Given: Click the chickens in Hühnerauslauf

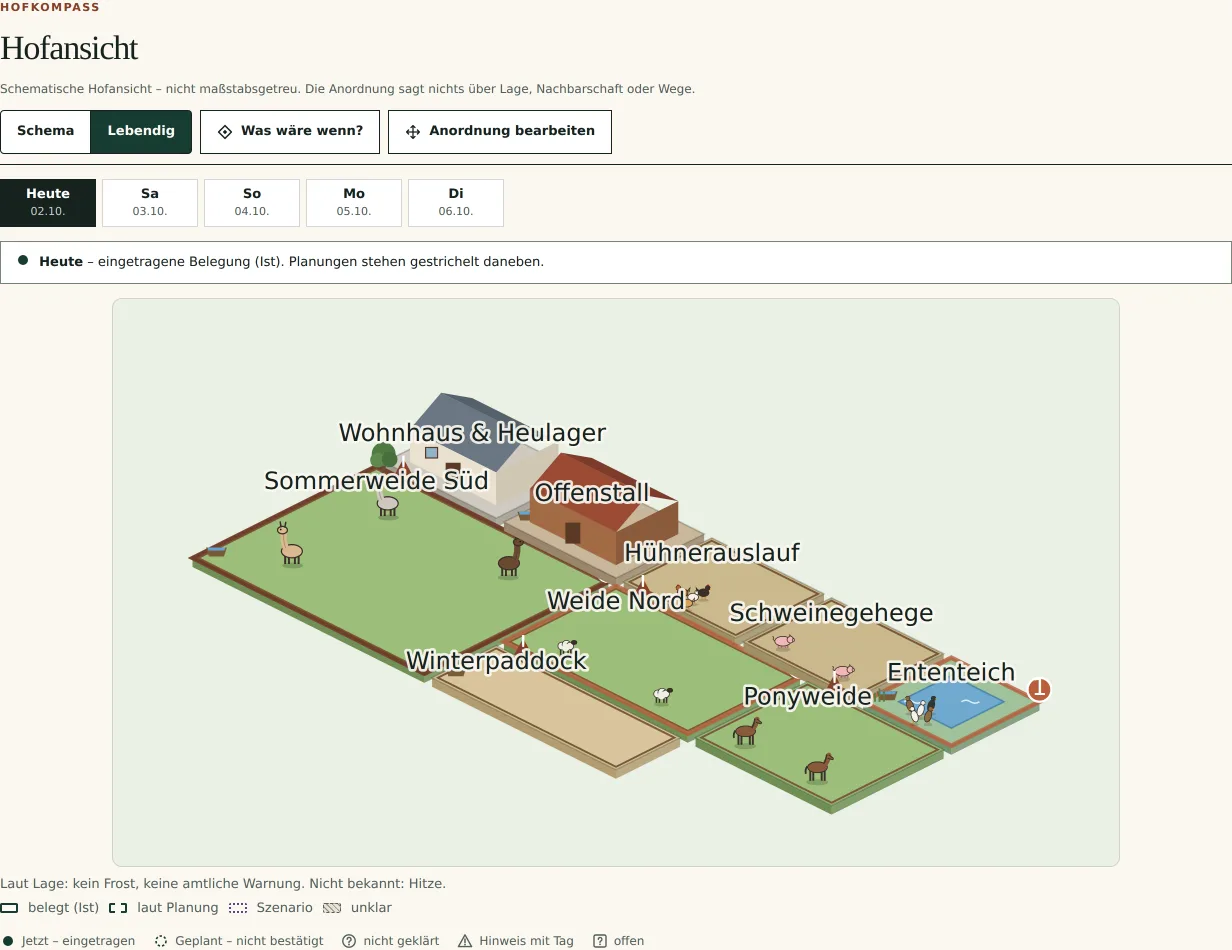Looking at the screenshot, I should pyautogui.click(x=694, y=594).
